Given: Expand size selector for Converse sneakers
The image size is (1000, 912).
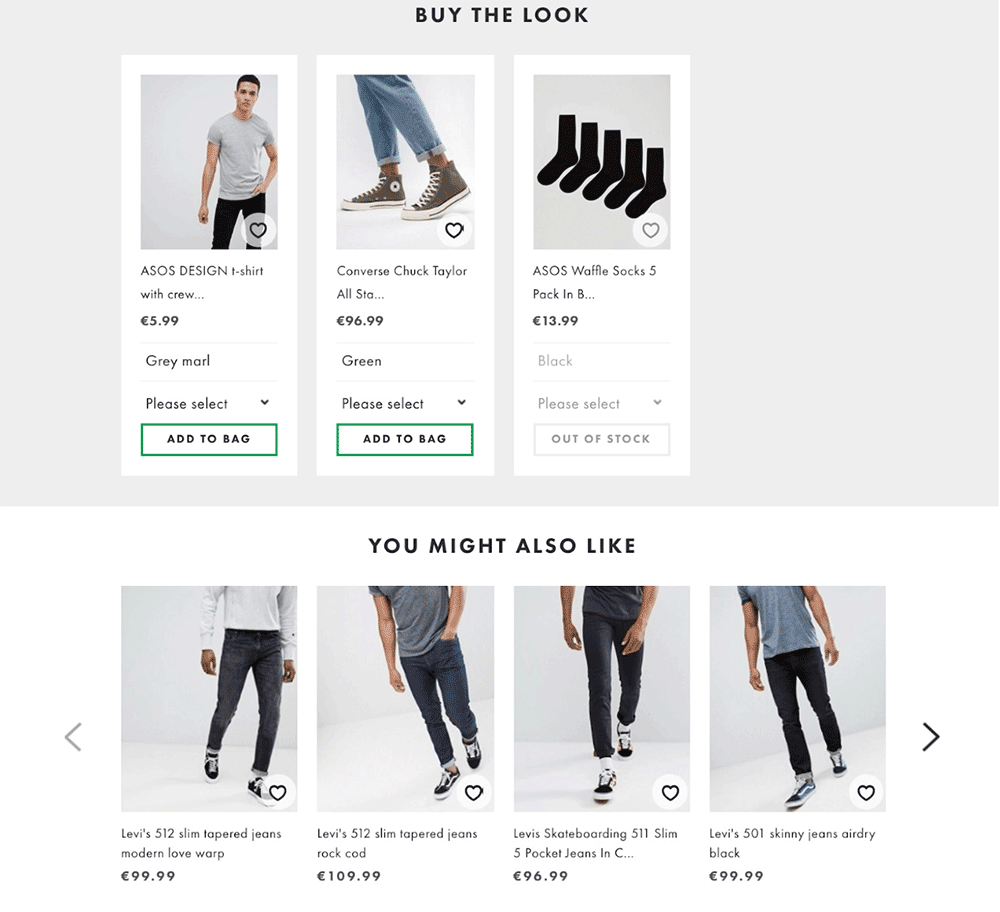Looking at the screenshot, I should coord(404,403).
